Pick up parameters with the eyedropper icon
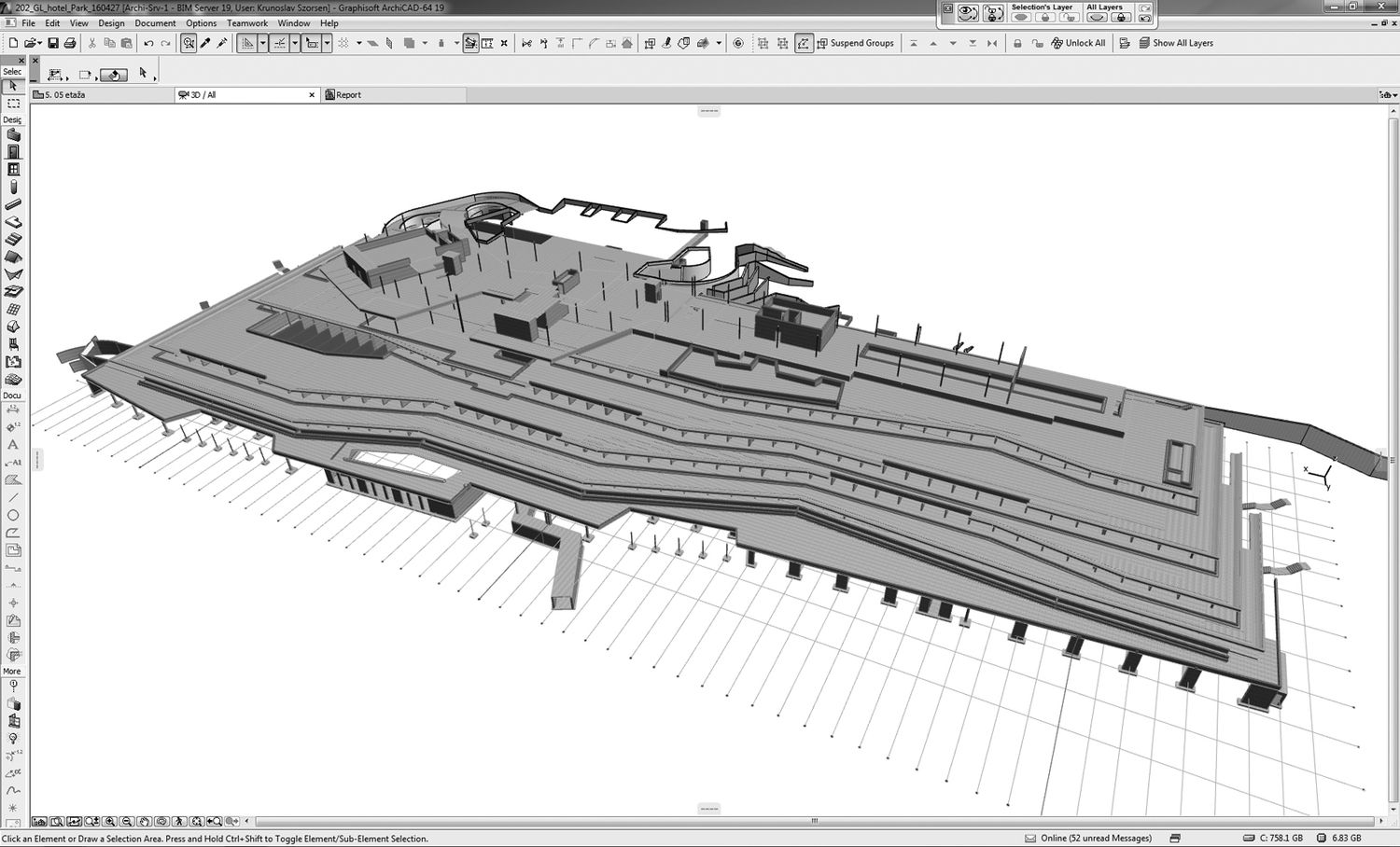 (205, 43)
